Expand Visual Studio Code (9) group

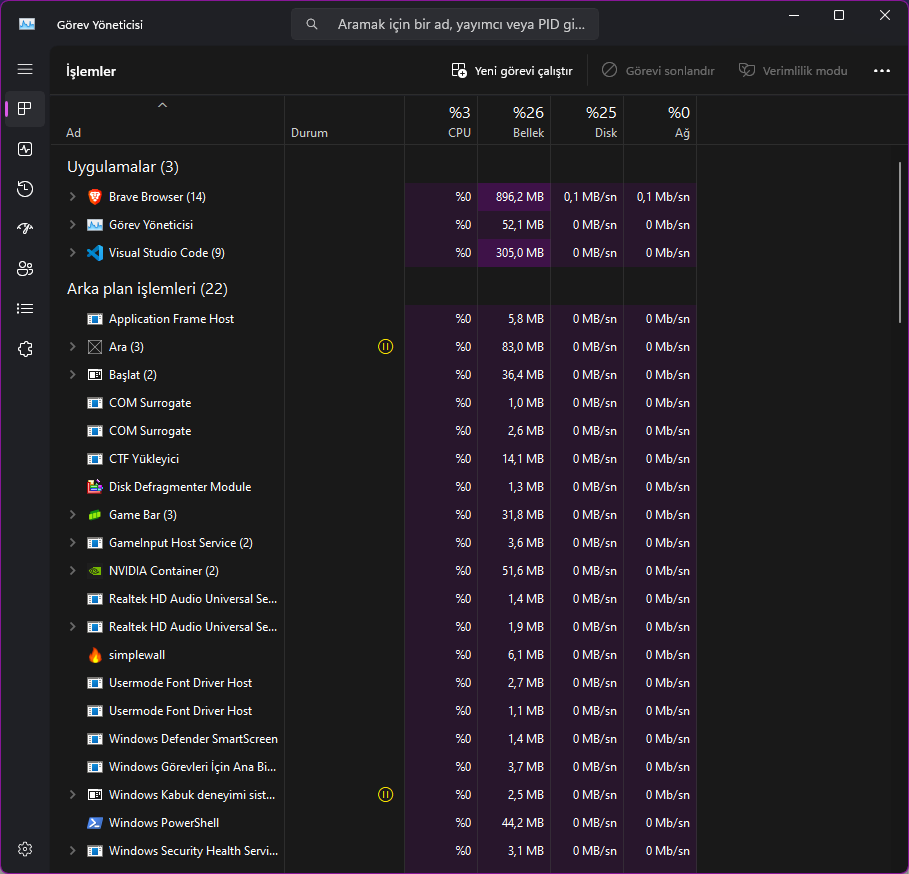tap(72, 253)
